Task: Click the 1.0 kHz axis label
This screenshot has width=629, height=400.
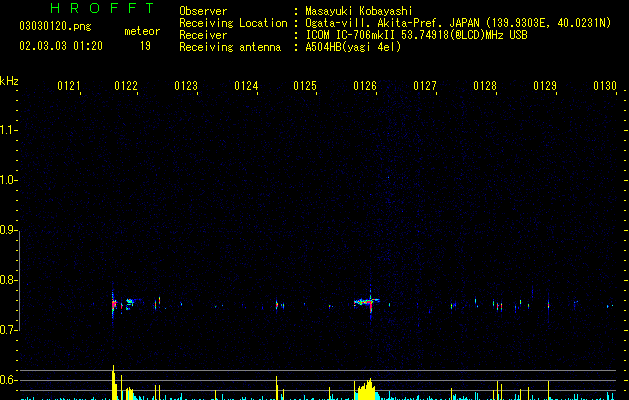Action: (x=8, y=180)
